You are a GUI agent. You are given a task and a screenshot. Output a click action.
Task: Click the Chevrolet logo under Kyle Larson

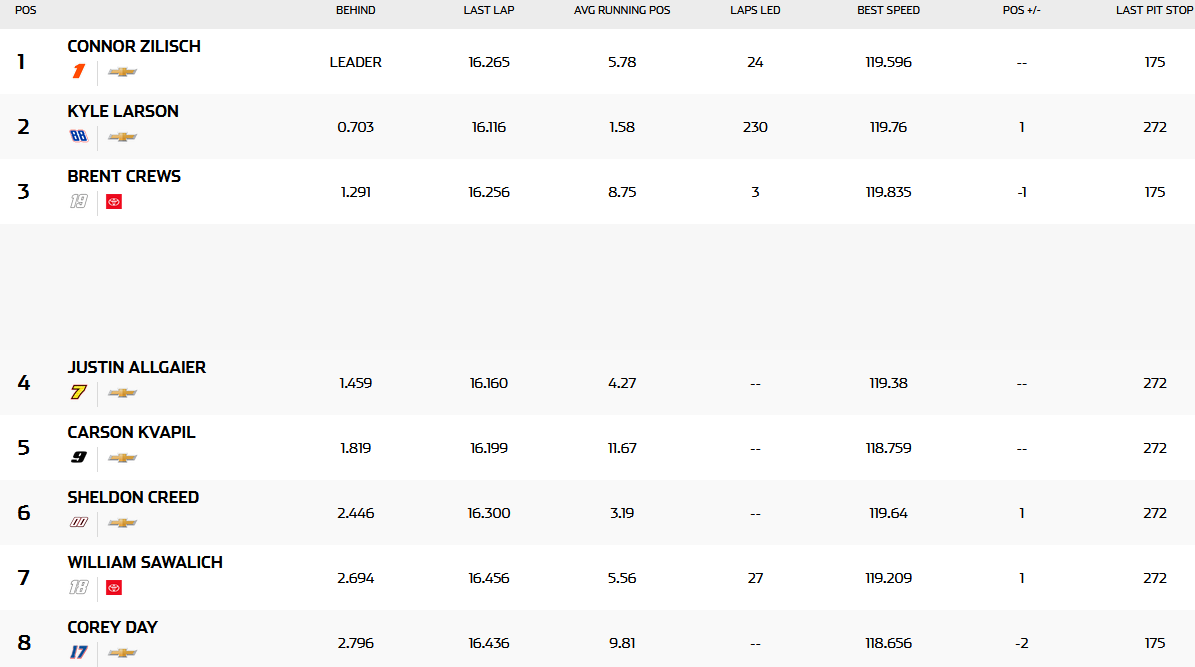pyautogui.click(x=122, y=137)
